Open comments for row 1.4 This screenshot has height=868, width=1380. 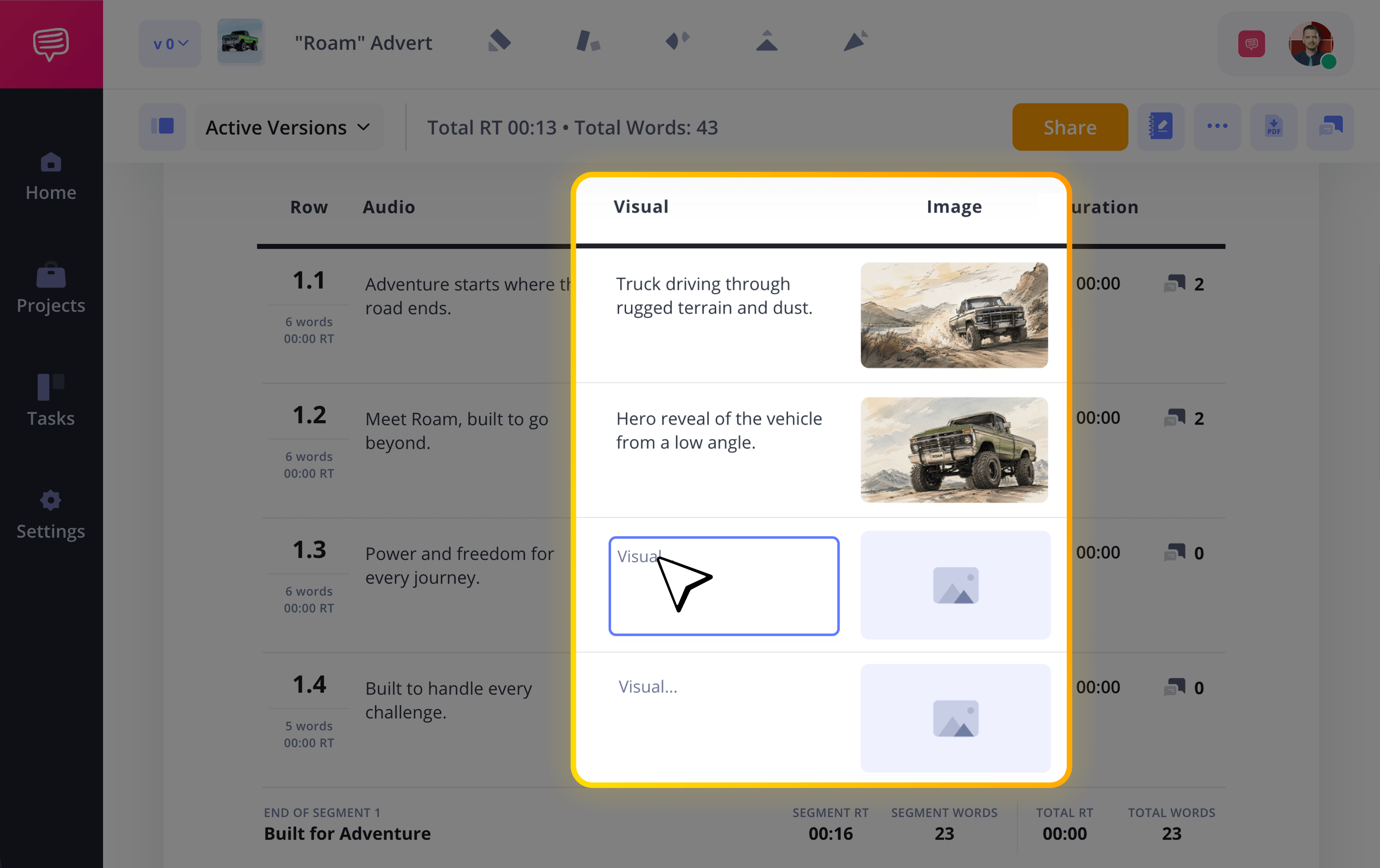pyautogui.click(x=1184, y=688)
